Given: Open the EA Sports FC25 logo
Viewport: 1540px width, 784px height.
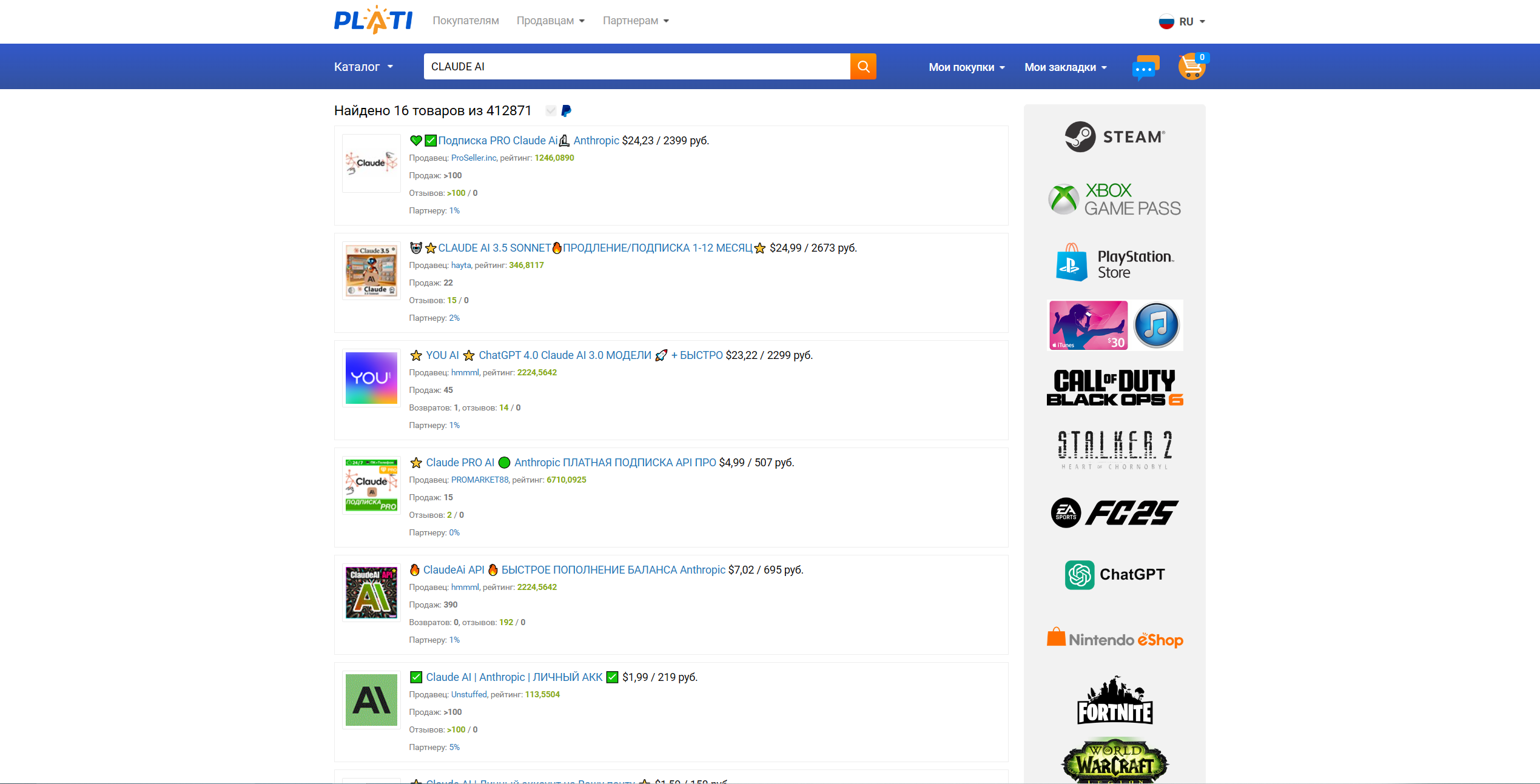Looking at the screenshot, I should pyautogui.click(x=1115, y=513).
